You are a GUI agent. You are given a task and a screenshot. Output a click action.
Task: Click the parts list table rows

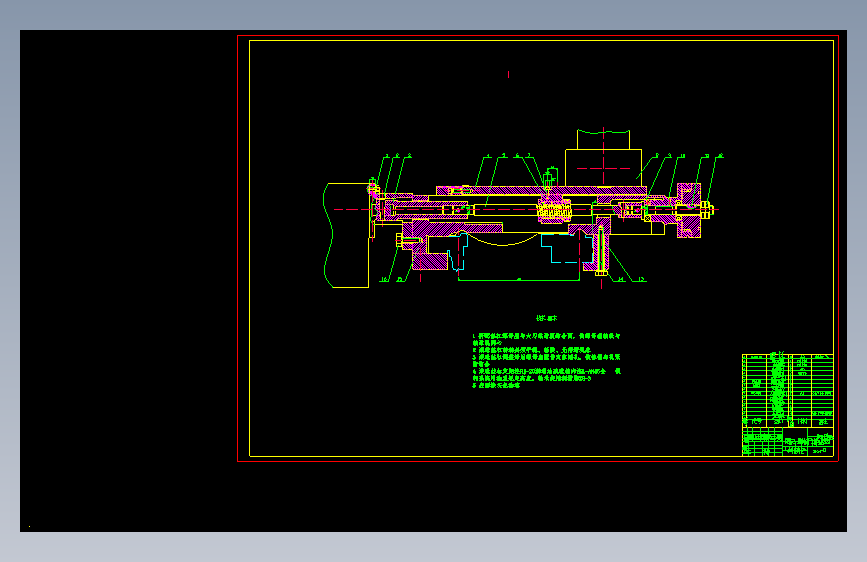[x=787, y=391]
